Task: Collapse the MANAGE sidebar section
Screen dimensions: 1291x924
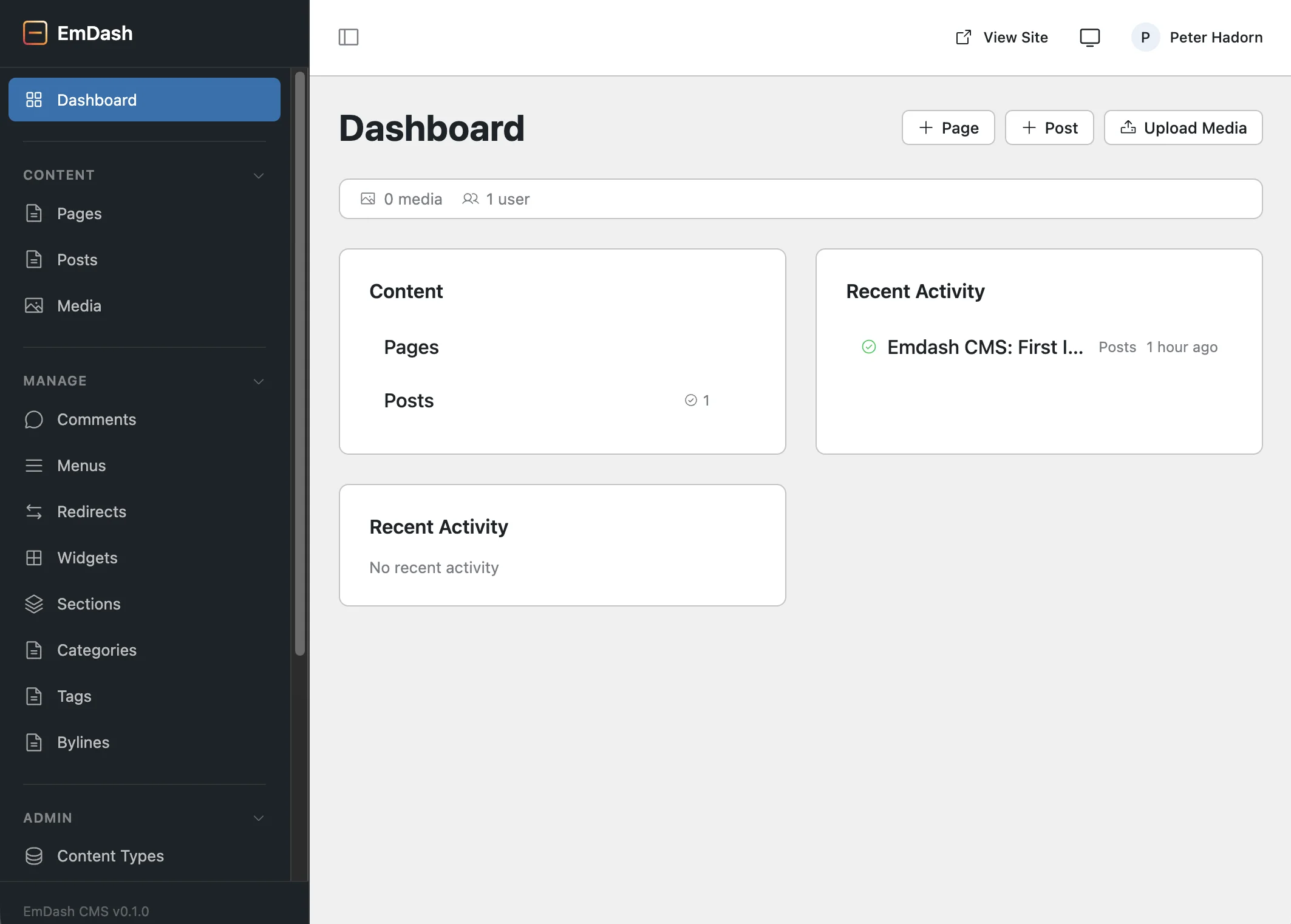Action: tap(259, 381)
